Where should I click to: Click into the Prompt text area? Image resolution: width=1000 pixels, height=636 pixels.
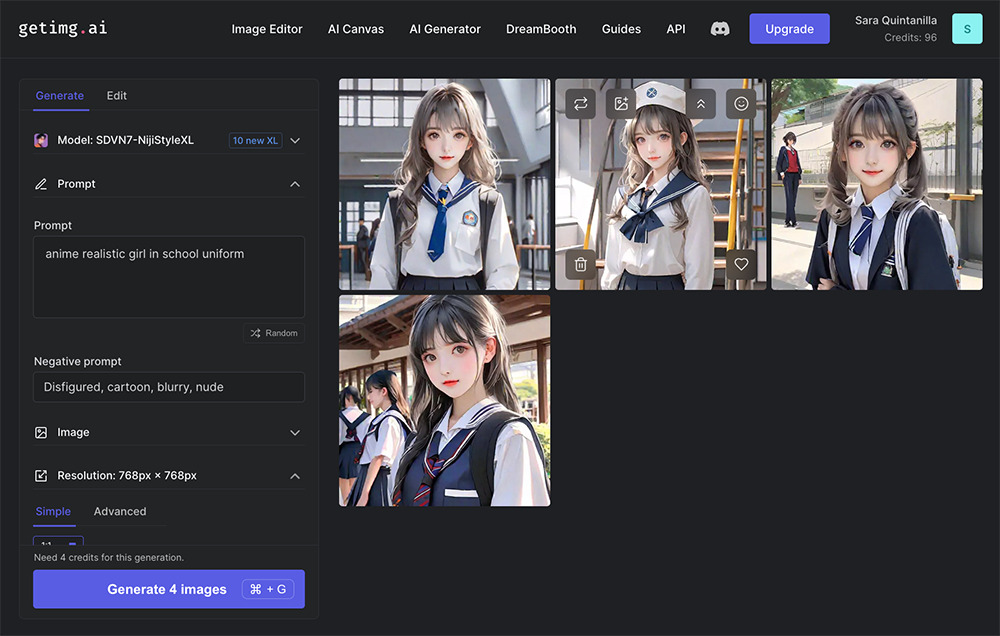168,277
